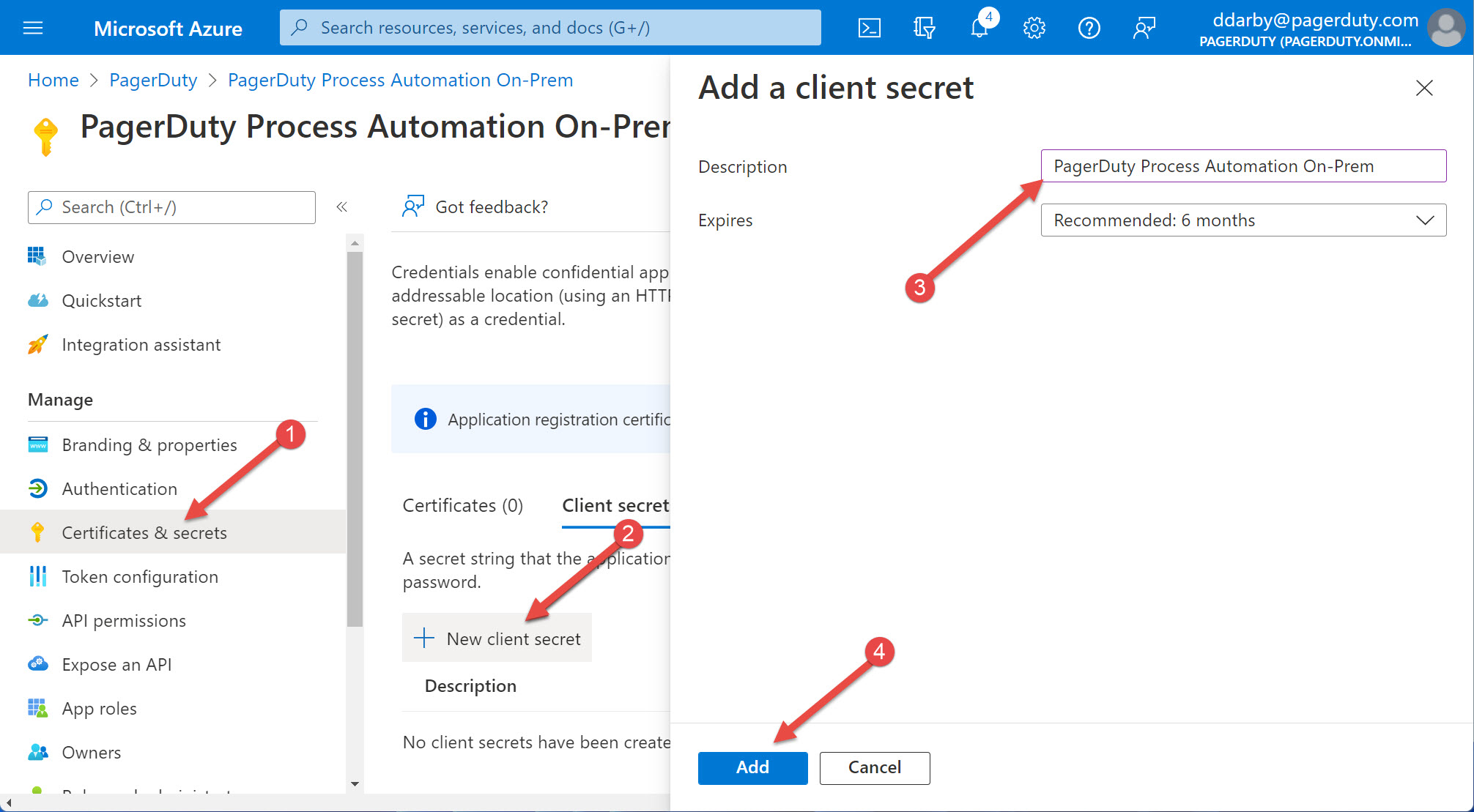The width and height of the screenshot is (1474, 812).
Task: Click the Microsoft Azure logo text
Action: pos(168,29)
